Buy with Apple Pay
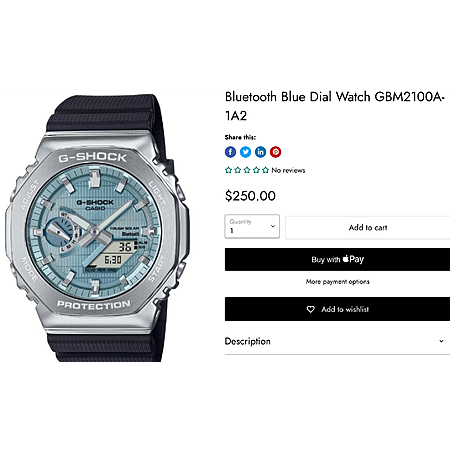The image size is (450, 450). click(337, 259)
